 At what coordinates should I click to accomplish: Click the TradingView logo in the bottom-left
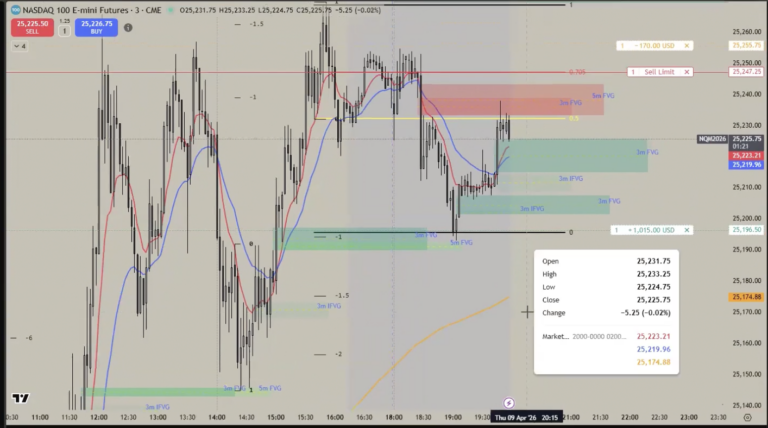[21, 398]
